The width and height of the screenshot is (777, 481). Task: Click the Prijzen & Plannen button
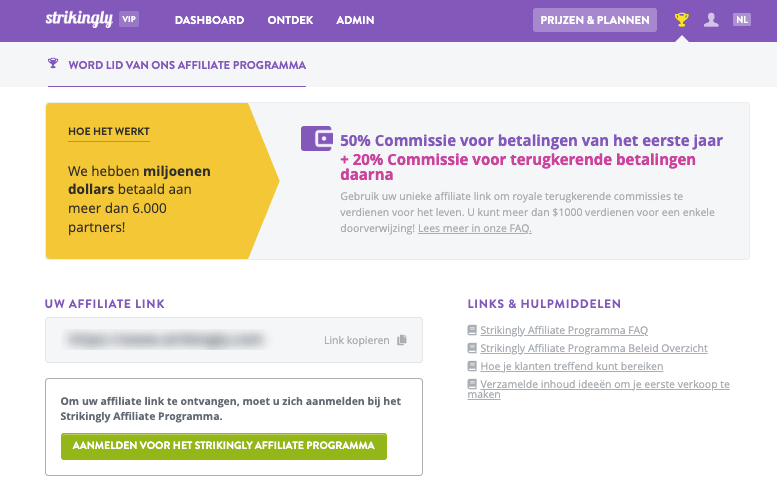[595, 20]
